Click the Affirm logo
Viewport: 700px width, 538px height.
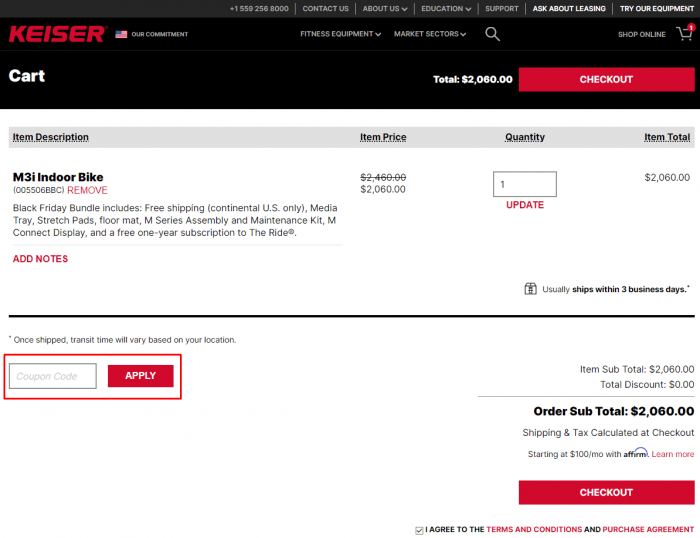point(635,453)
